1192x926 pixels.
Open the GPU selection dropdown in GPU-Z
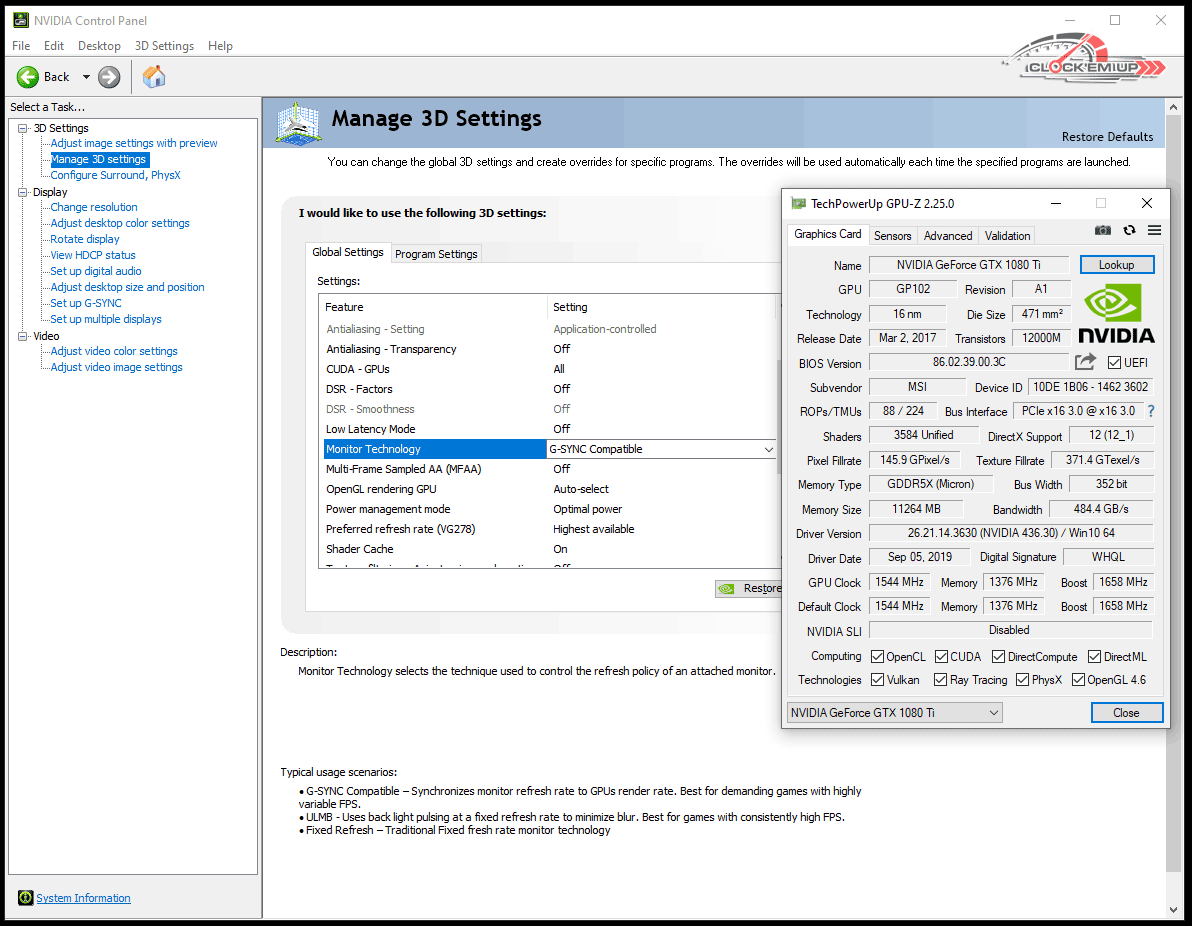coord(894,712)
